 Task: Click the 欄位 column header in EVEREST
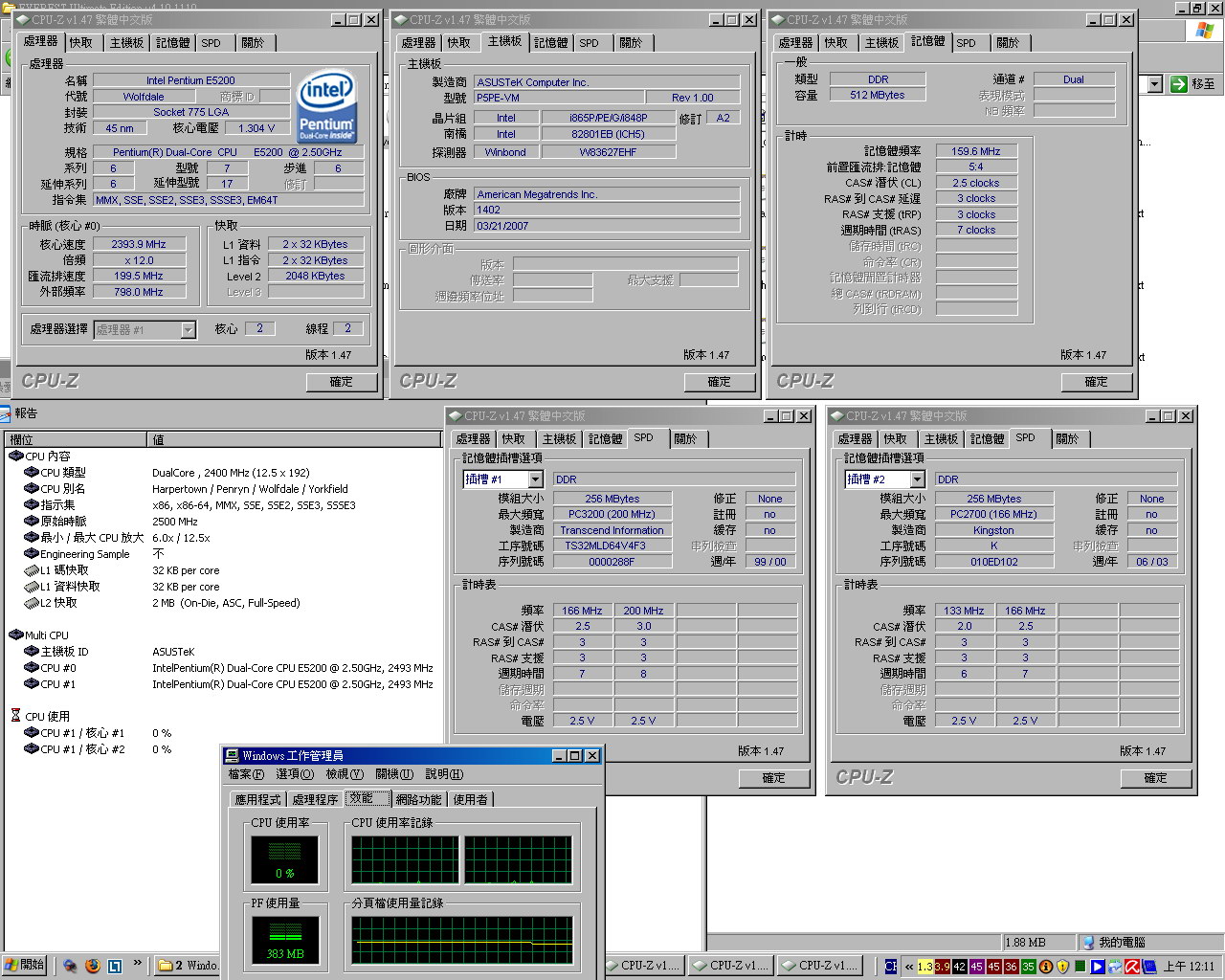click(x=76, y=439)
